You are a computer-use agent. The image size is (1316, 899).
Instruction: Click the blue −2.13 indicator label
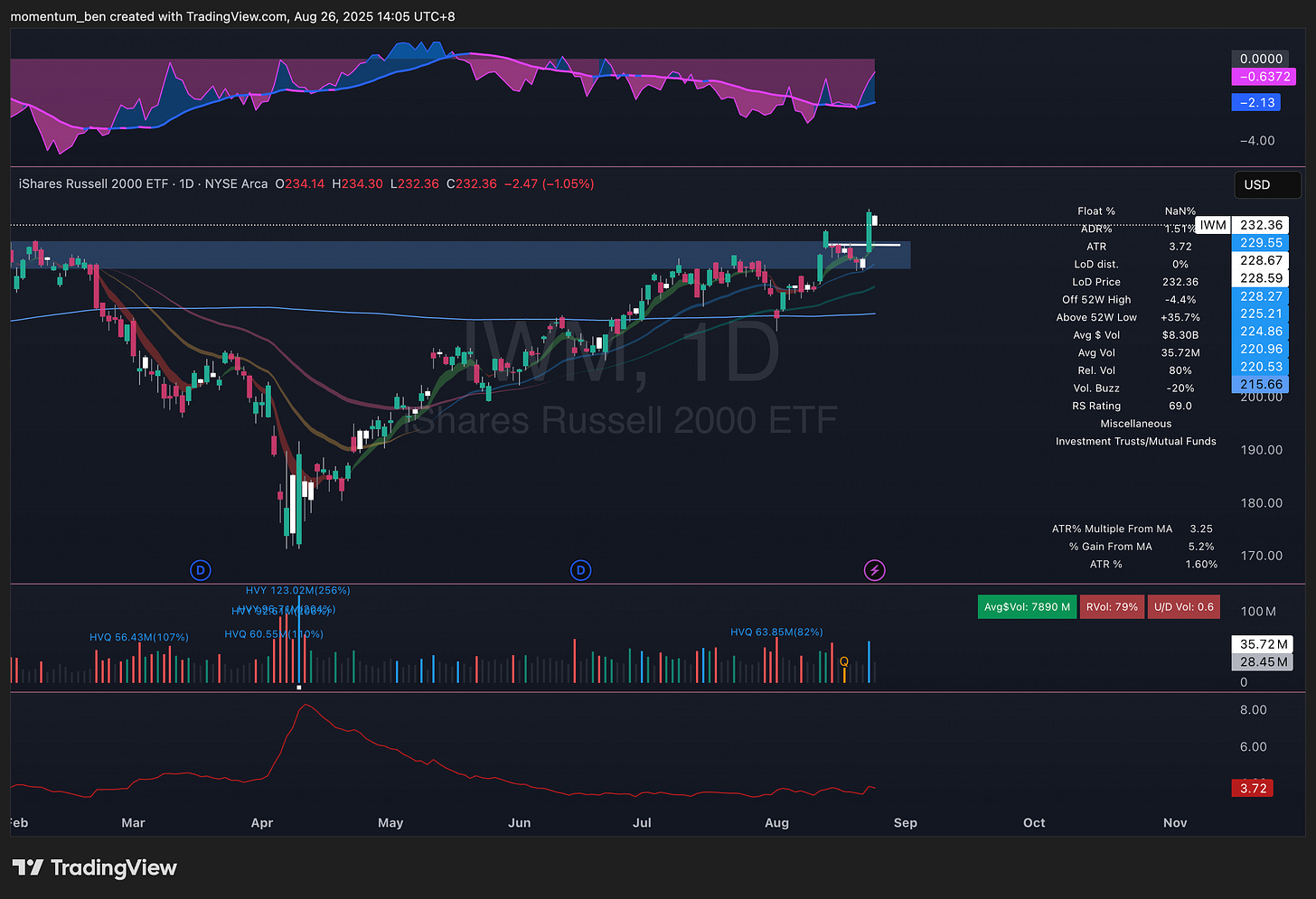pos(1256,103)
